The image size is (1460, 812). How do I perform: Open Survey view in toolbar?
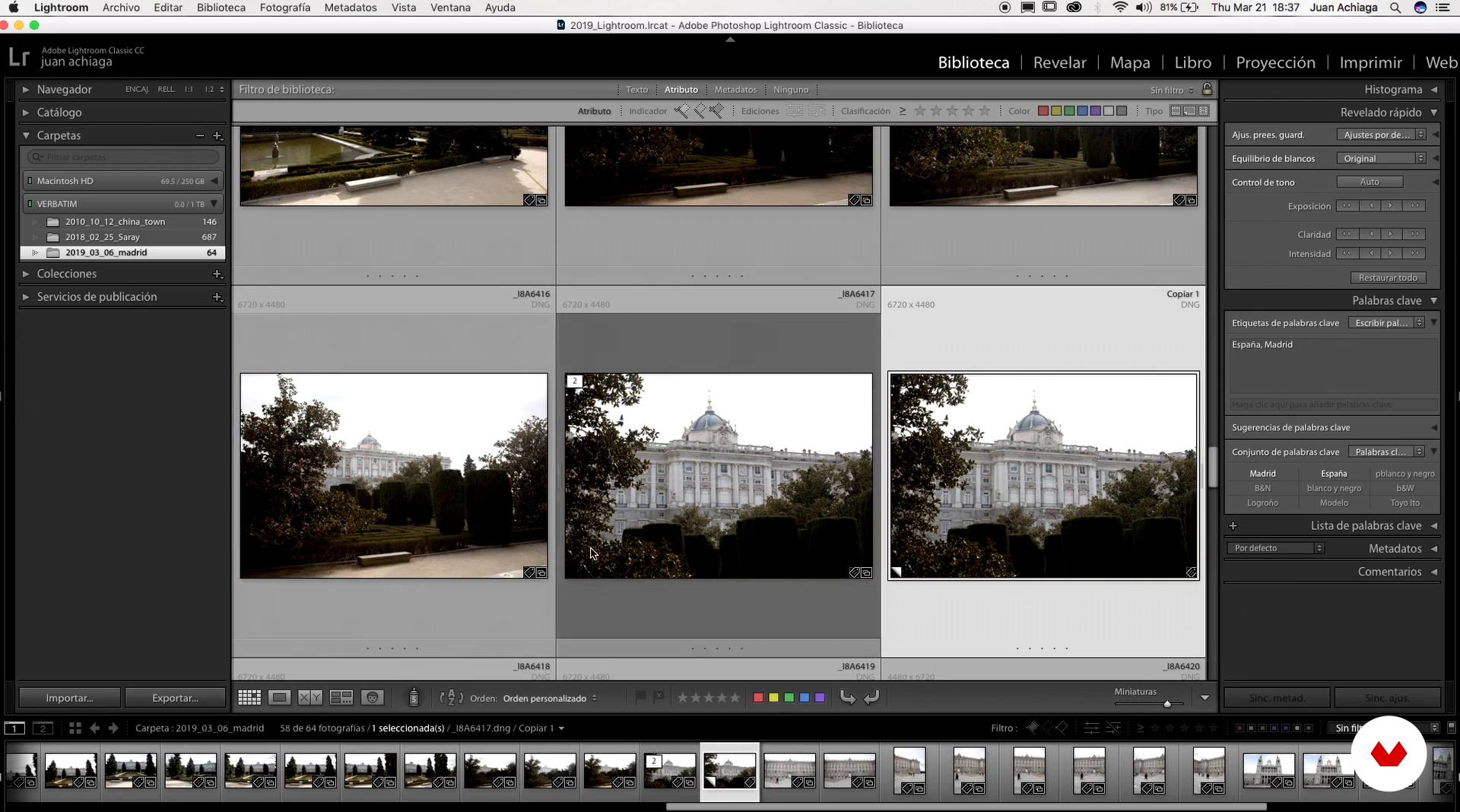coord(341,697)
